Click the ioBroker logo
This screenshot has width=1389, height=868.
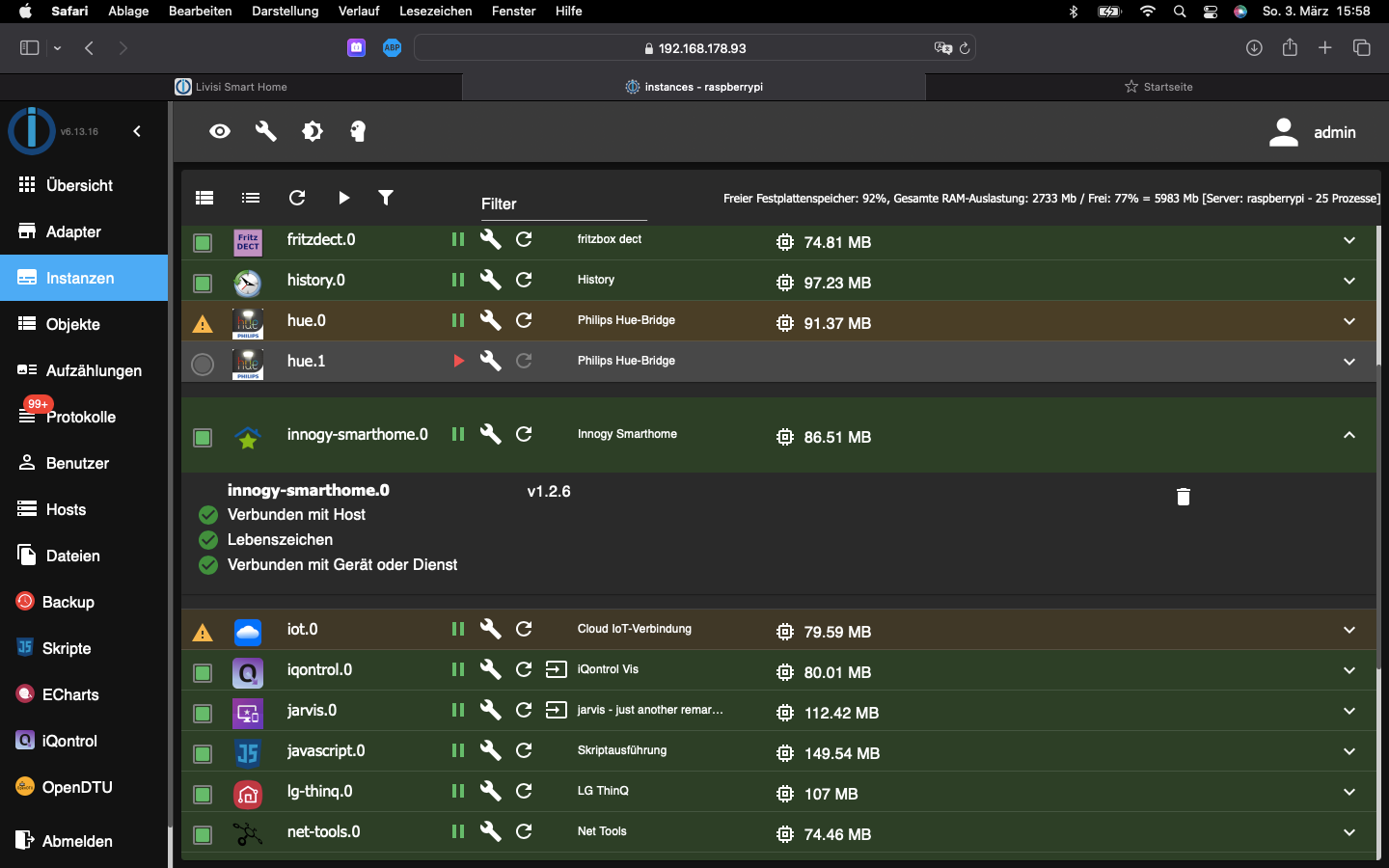[x=31, y=131]
